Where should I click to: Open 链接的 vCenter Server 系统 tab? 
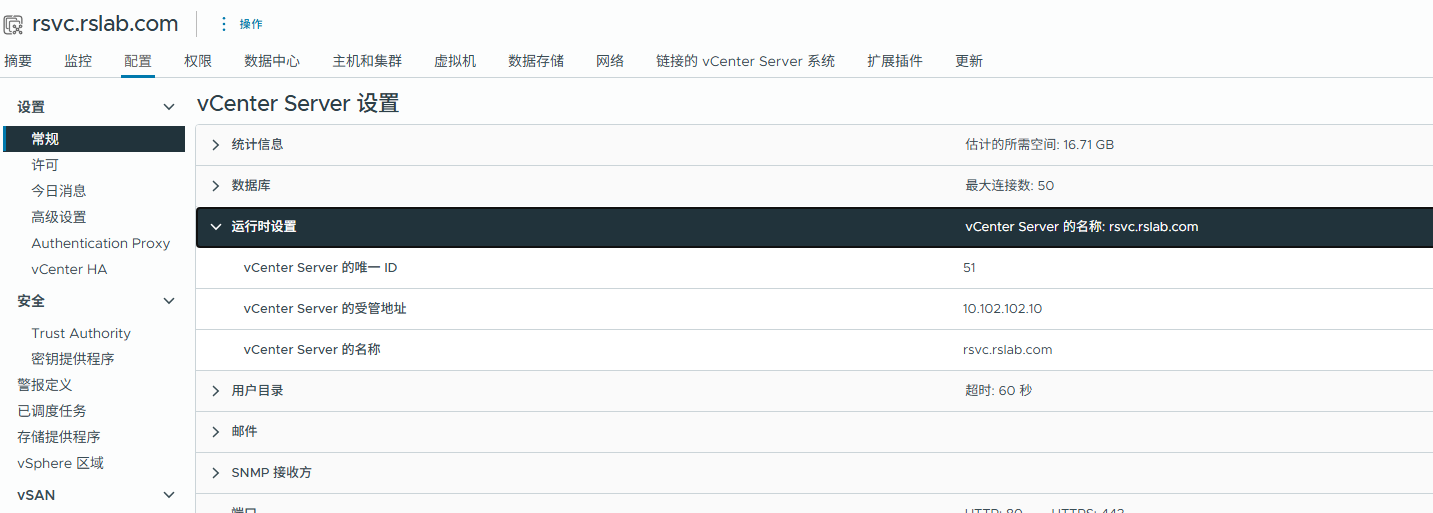[745, 61]
